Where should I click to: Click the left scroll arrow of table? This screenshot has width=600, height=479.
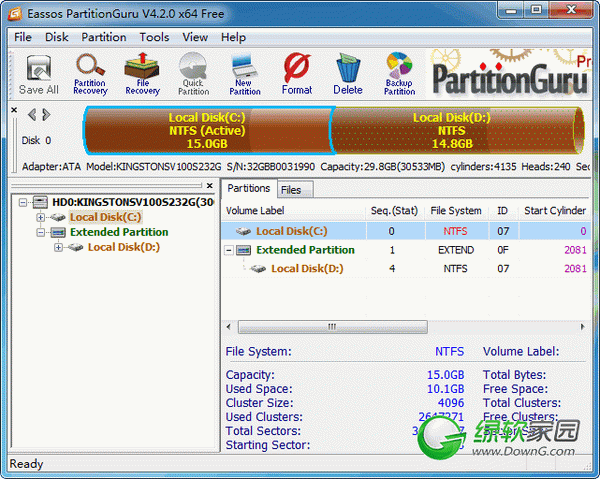click(x=228, y=327)
